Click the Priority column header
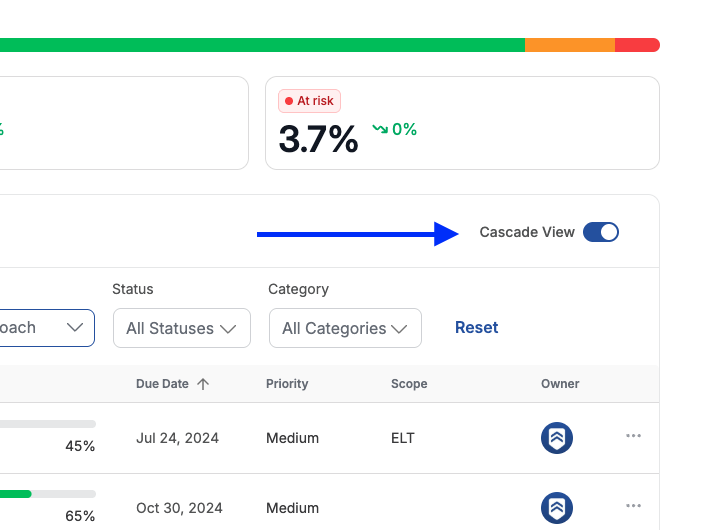The image size is (717, 530). coord(287,384)
